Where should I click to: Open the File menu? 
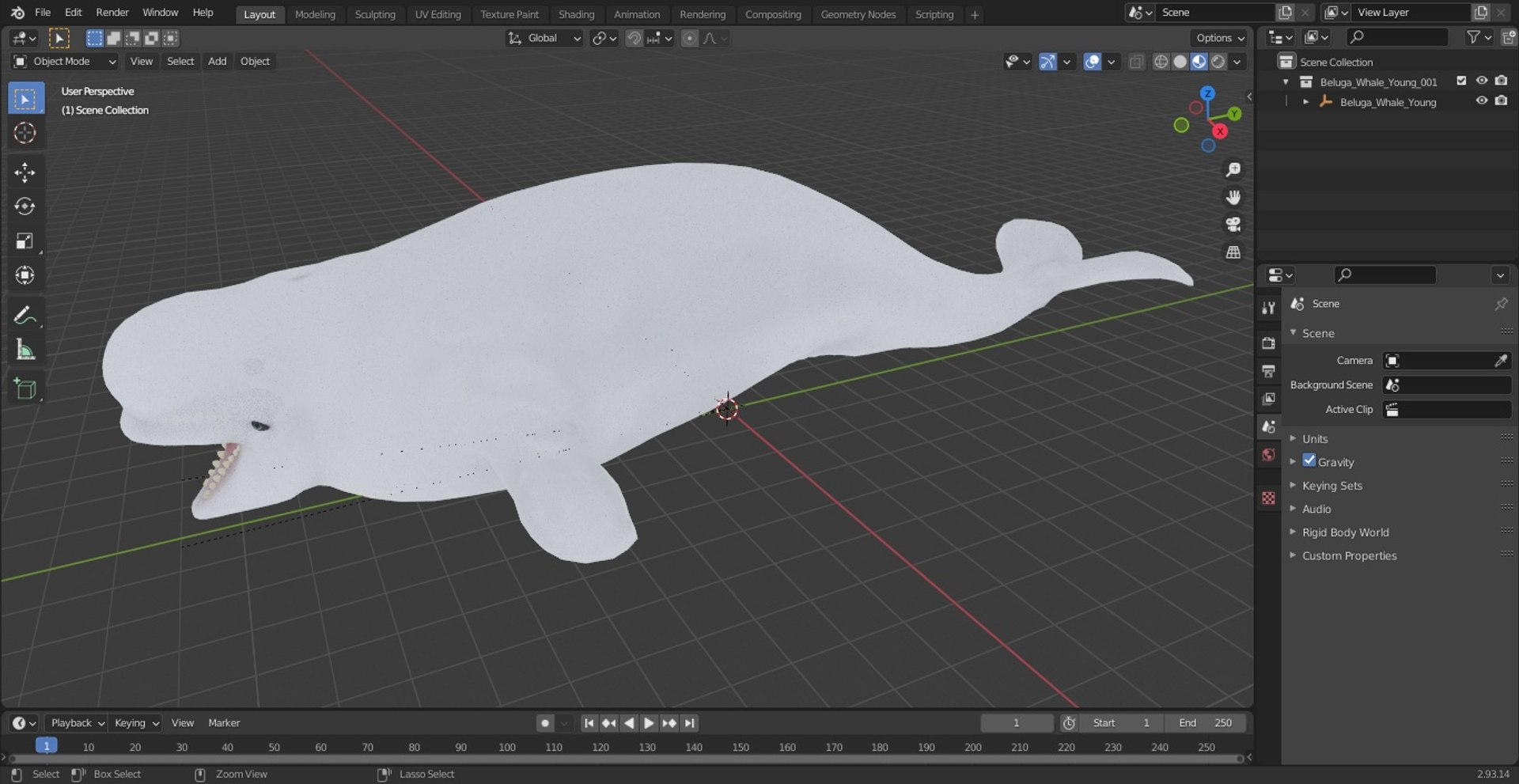43,13
